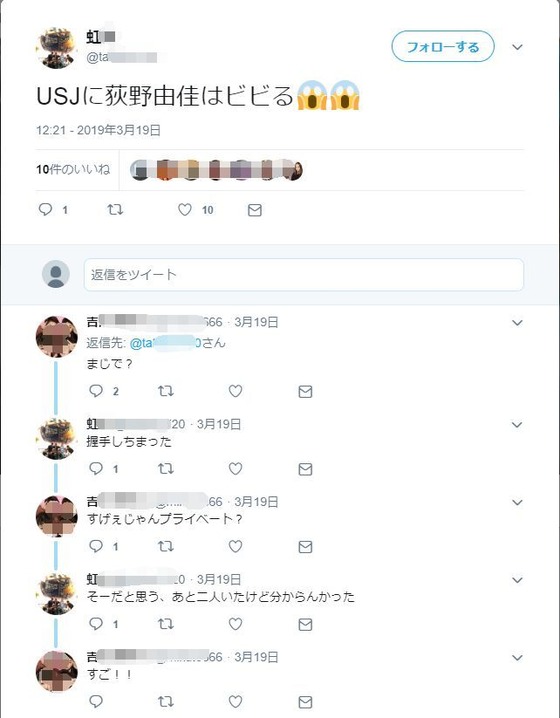
Task: Send main tweet via direct message envelope
Action: pyautogui.click(x=255, y=210)
